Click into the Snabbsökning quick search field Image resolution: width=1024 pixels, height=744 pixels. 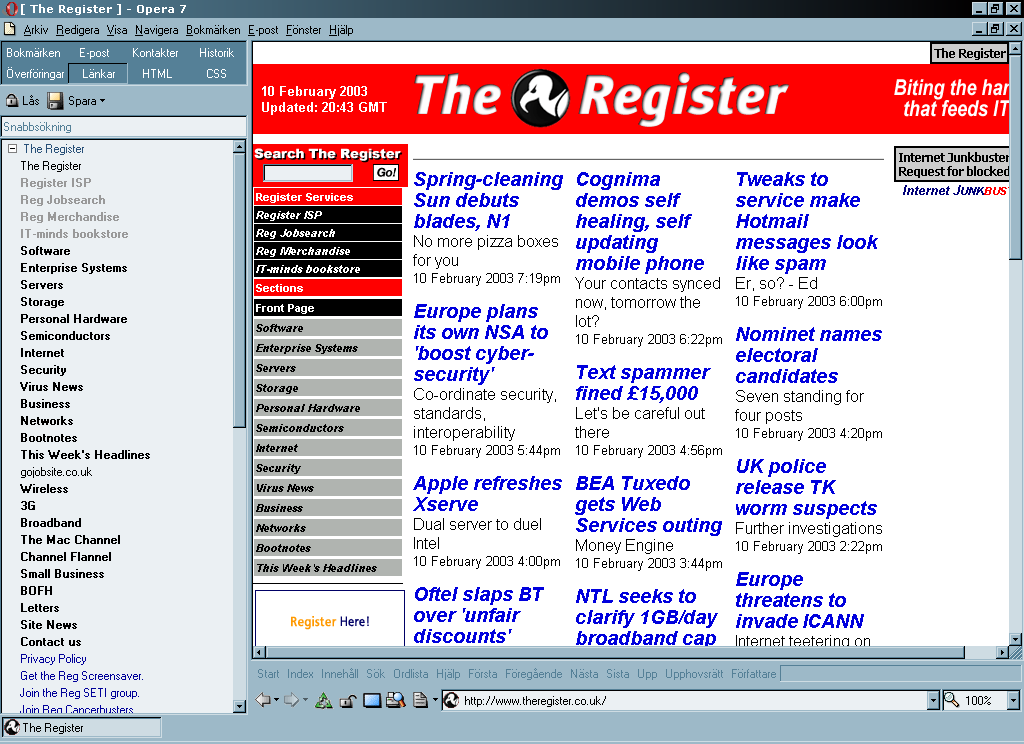[123, 127]
